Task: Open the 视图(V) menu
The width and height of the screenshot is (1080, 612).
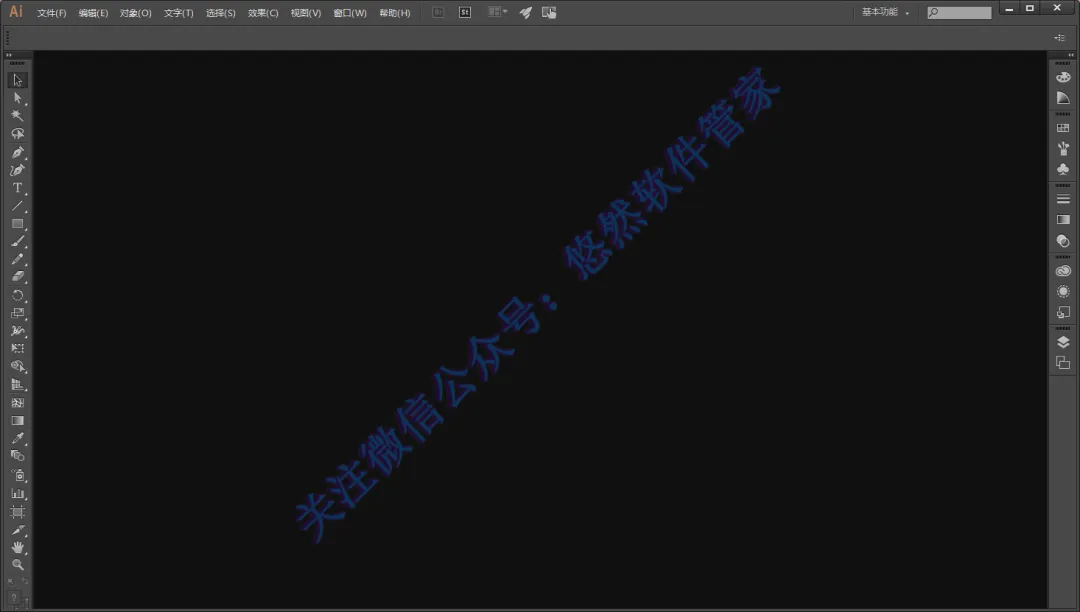Action: pos(306,13)
